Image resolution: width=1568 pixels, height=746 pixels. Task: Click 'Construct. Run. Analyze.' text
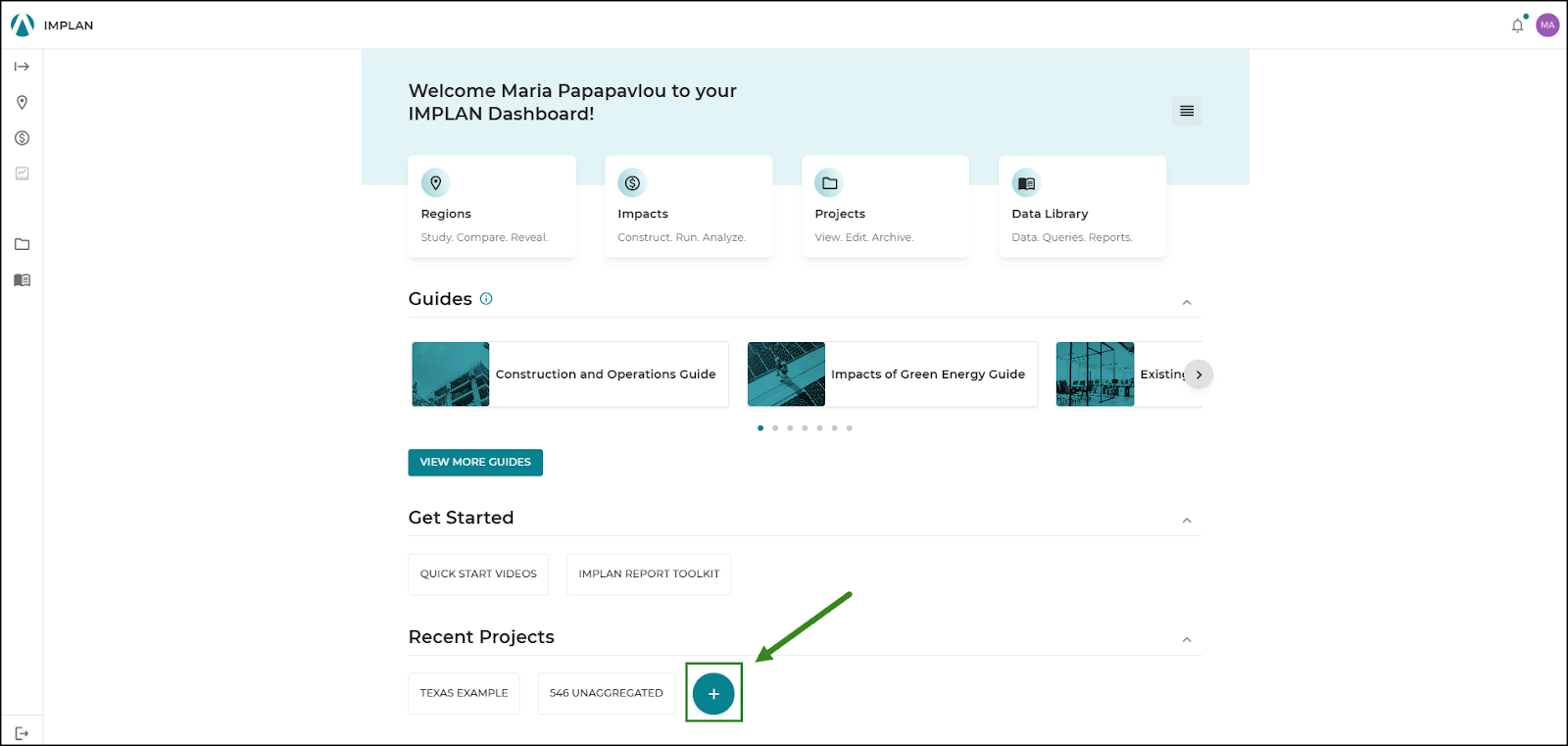(x=681, y=238)
